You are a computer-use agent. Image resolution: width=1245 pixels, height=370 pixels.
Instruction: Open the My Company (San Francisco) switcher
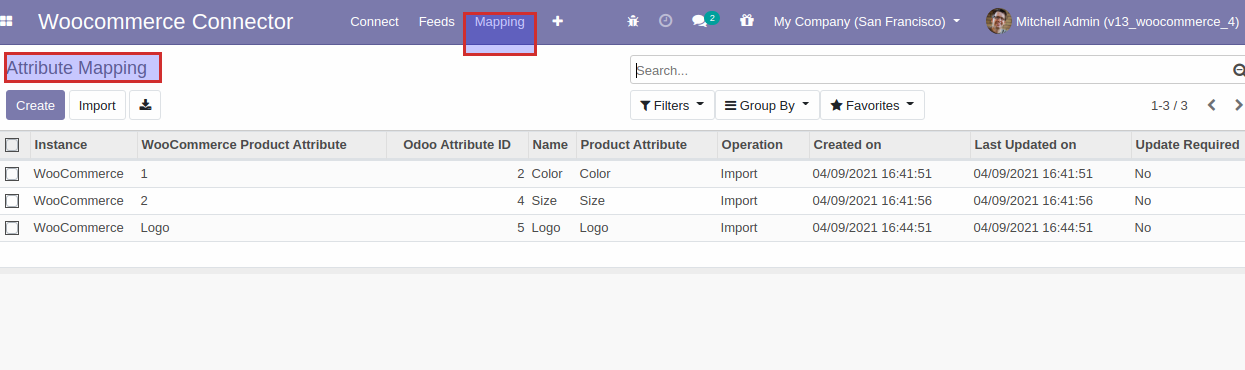tap(867, 21)
